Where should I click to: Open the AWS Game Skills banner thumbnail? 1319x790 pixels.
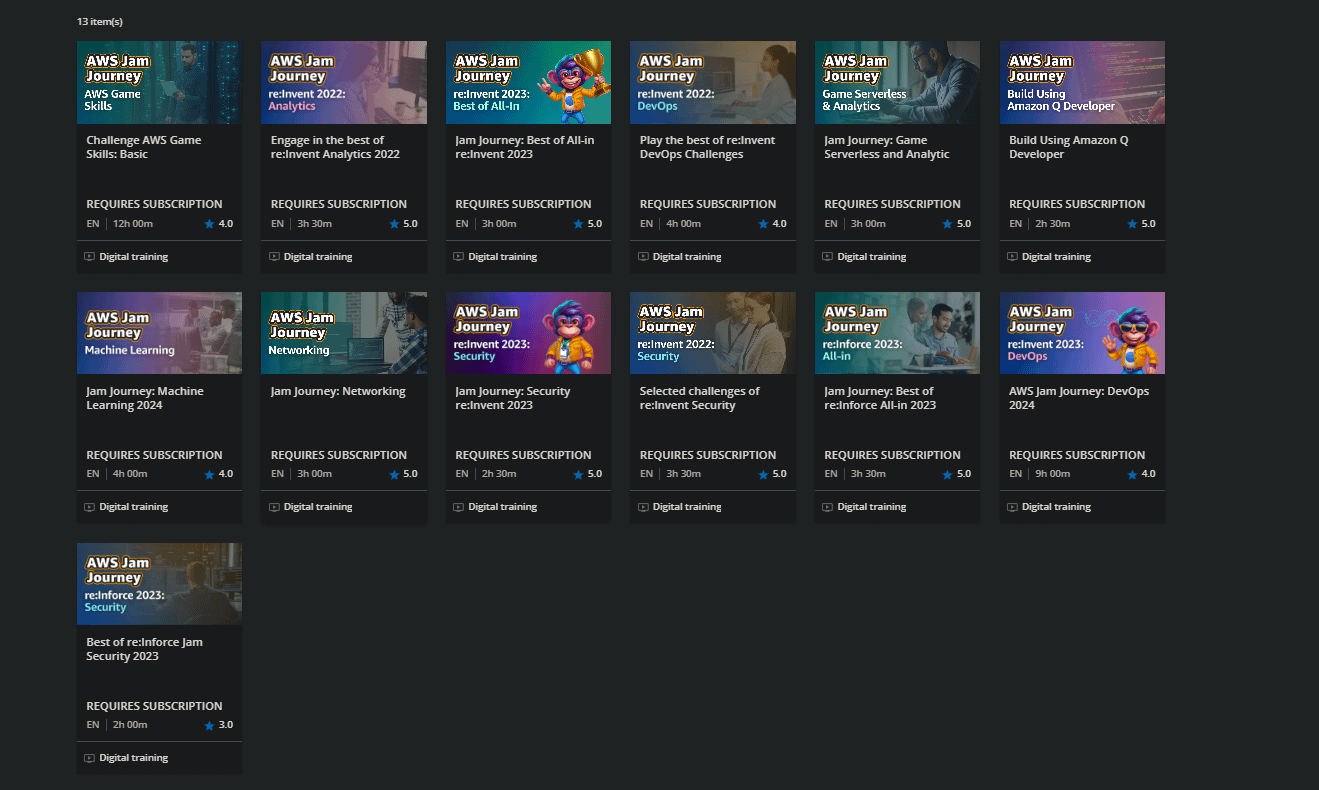(159, 82)
